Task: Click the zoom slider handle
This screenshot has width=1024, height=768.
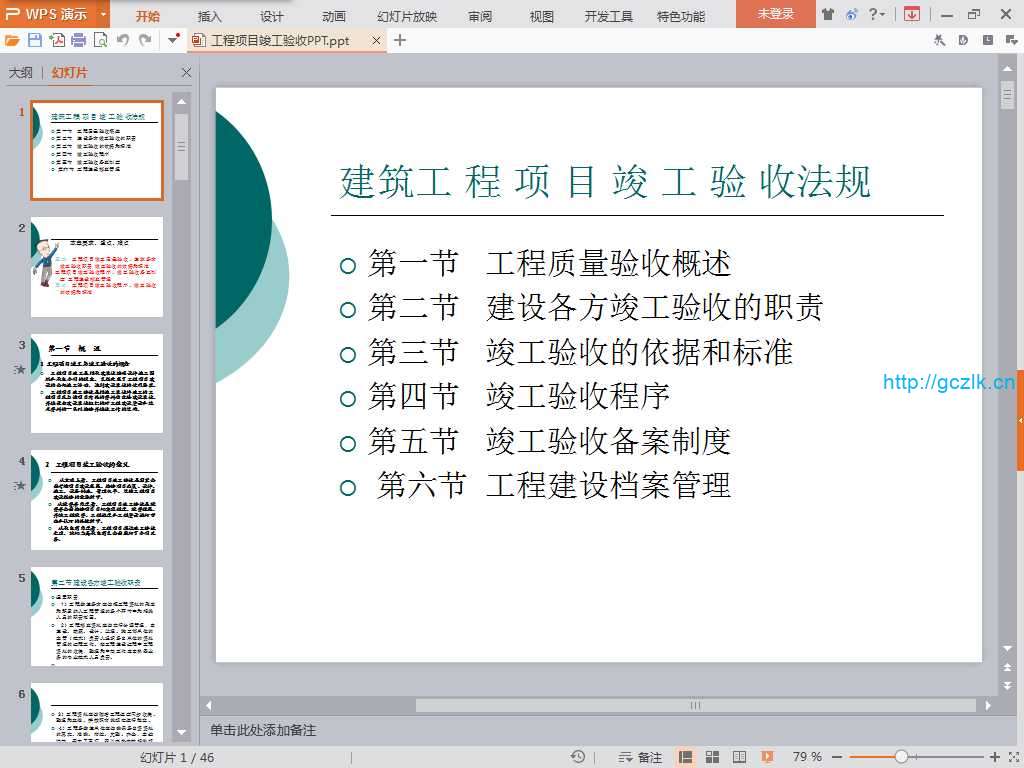Action: [901, 757]
